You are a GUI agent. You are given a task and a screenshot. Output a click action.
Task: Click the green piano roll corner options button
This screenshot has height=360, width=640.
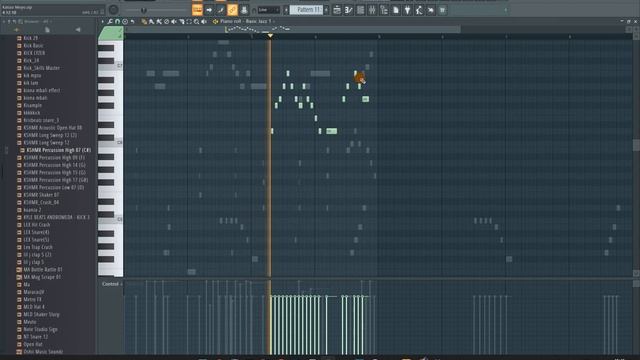click(x=111, y=33)
